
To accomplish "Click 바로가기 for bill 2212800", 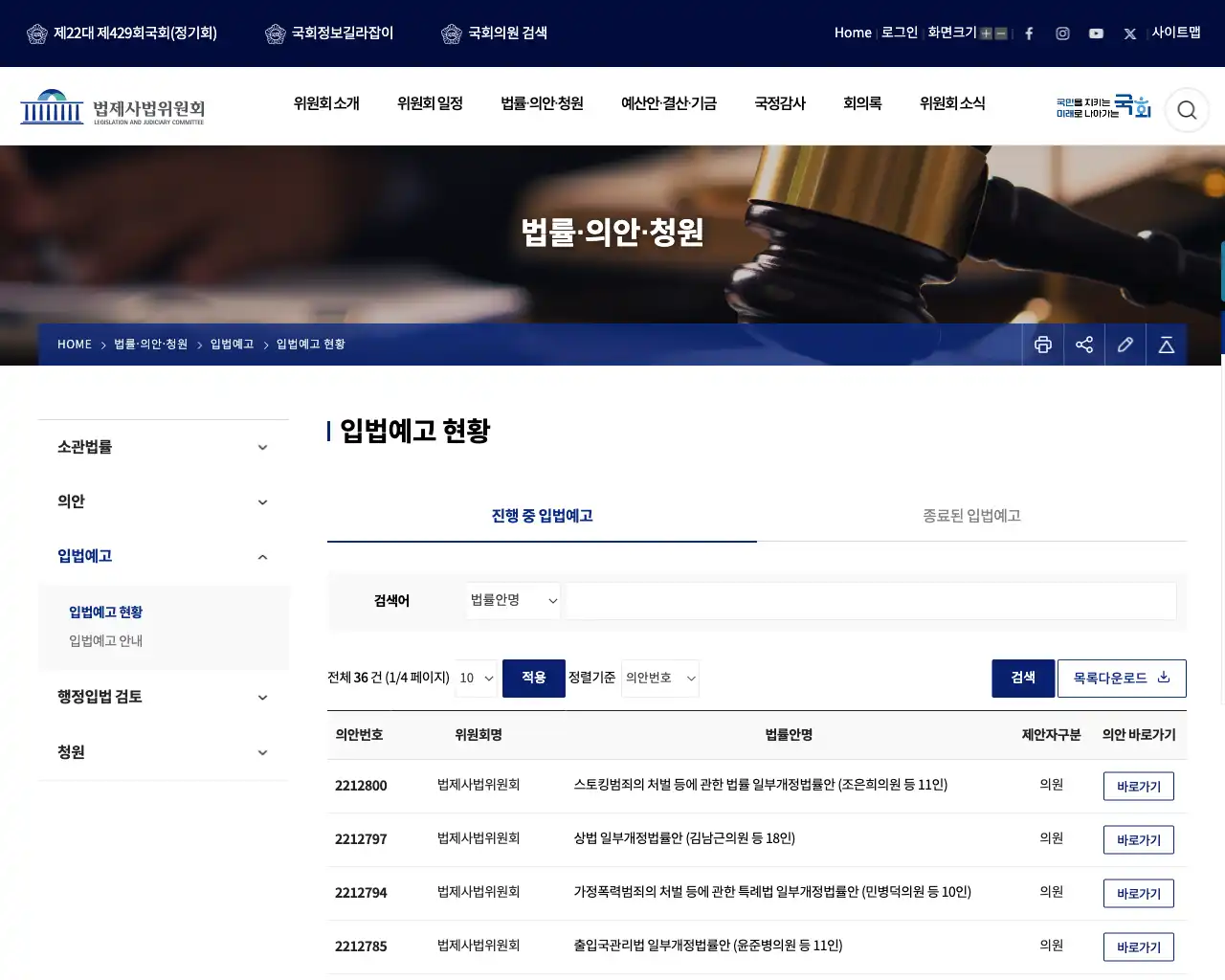I will [x=1139, y=786].
